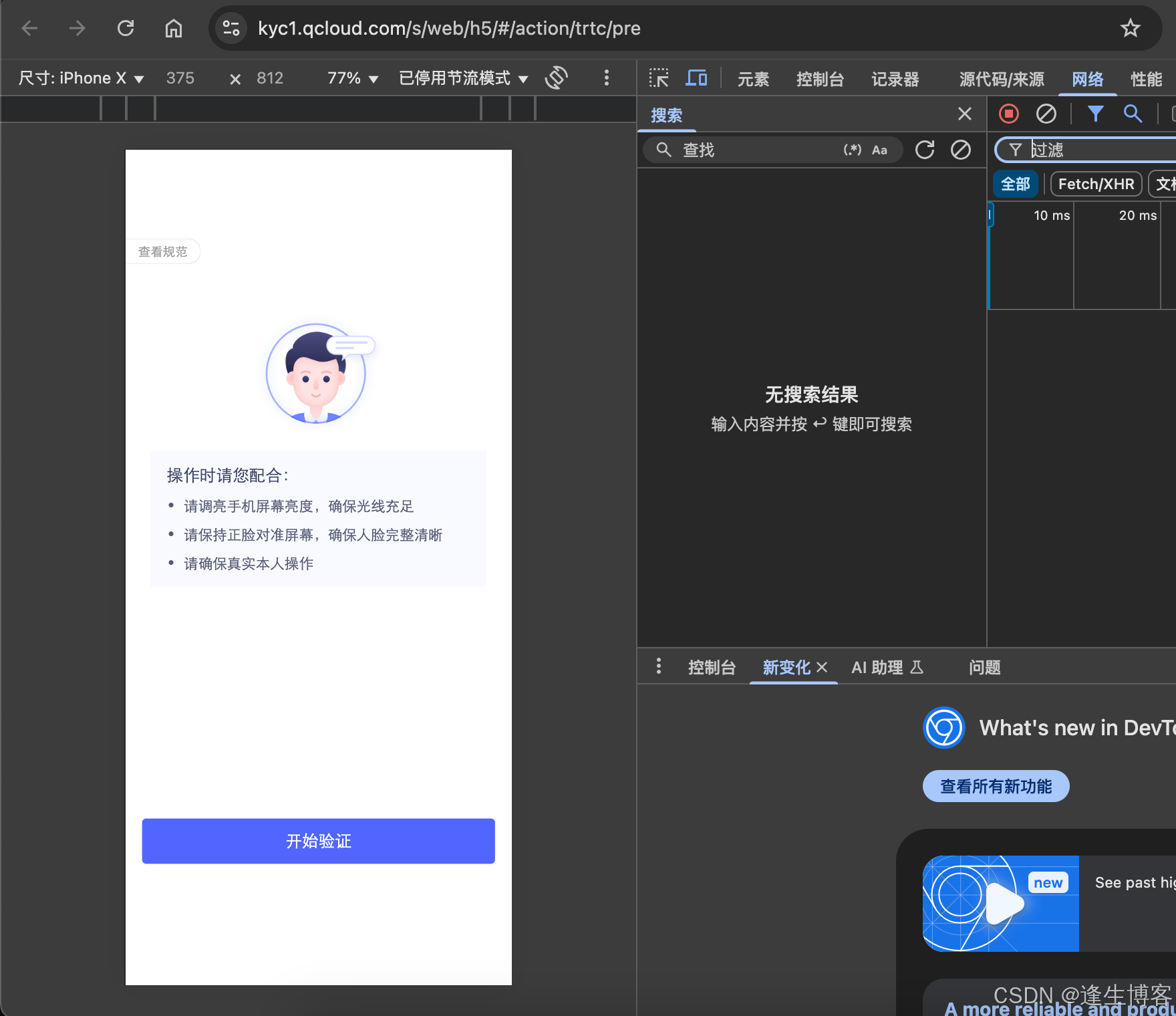Viewport: 1176px width, 1016px height.
Task: Select the 搜索 search panel tab
Action: 666,116
